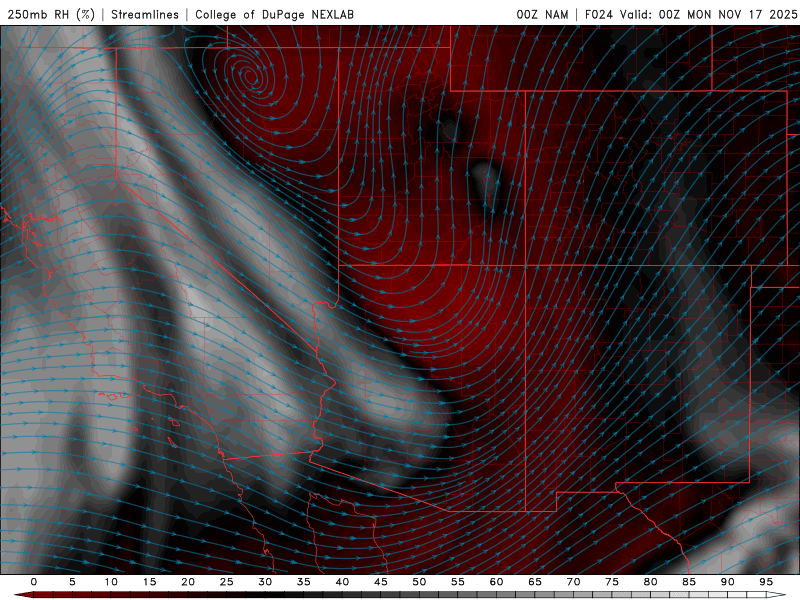Click the "00Z NAM" model run label

coord(542,15)
